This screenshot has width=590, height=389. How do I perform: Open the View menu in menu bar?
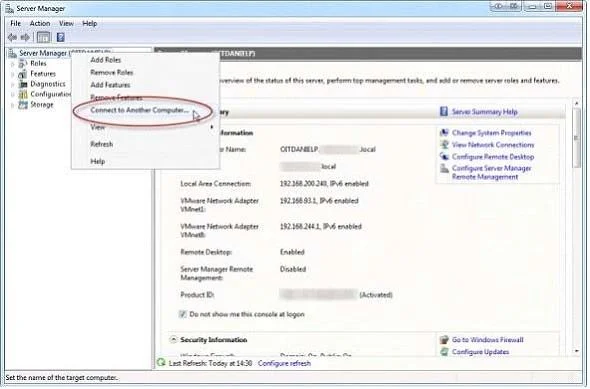[x=66, y=23]
